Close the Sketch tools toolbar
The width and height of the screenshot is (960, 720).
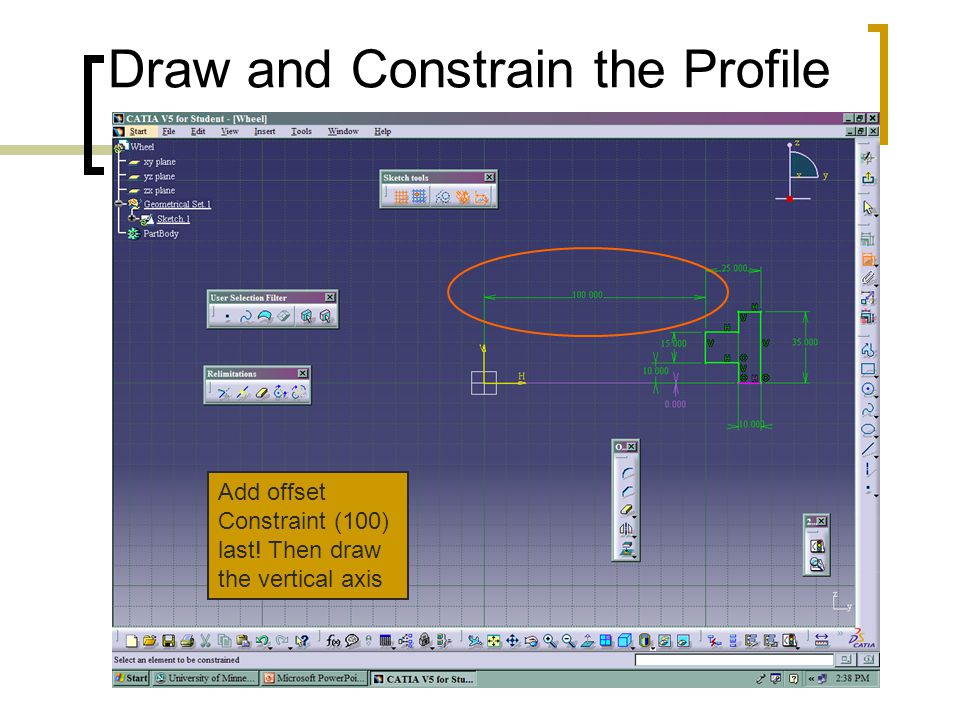point(489,177)
